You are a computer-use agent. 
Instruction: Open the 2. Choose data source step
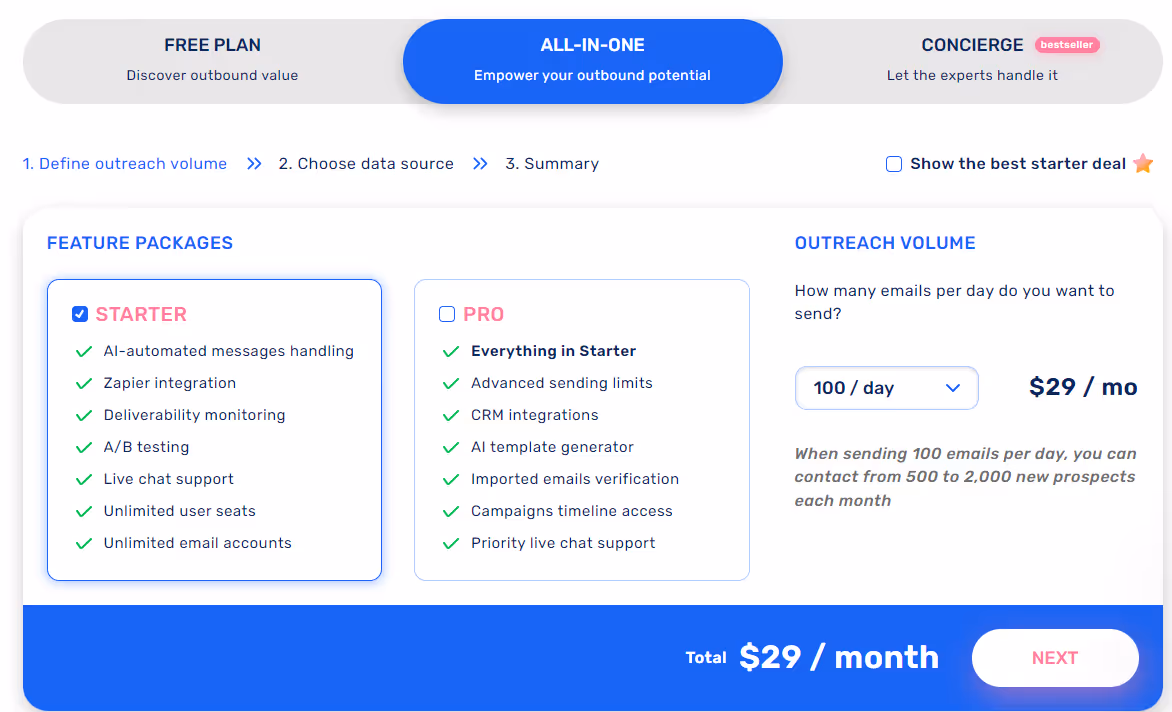(367, 163)
